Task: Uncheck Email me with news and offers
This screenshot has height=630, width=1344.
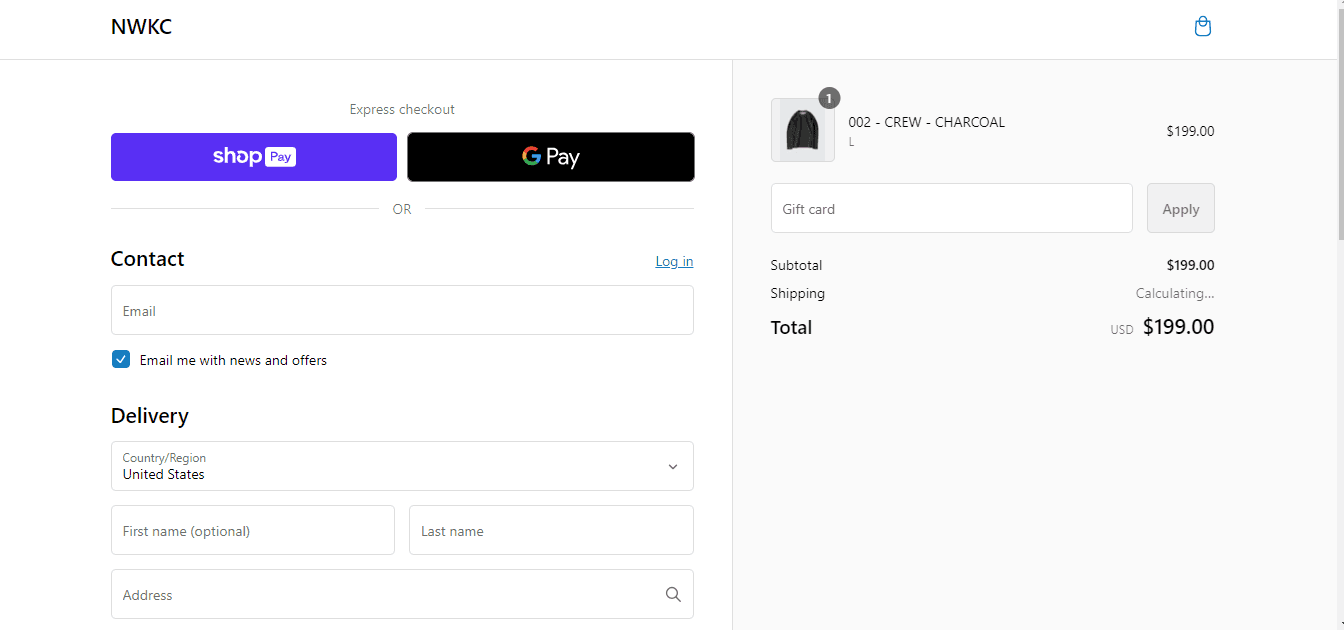Action: click(121, 360)
